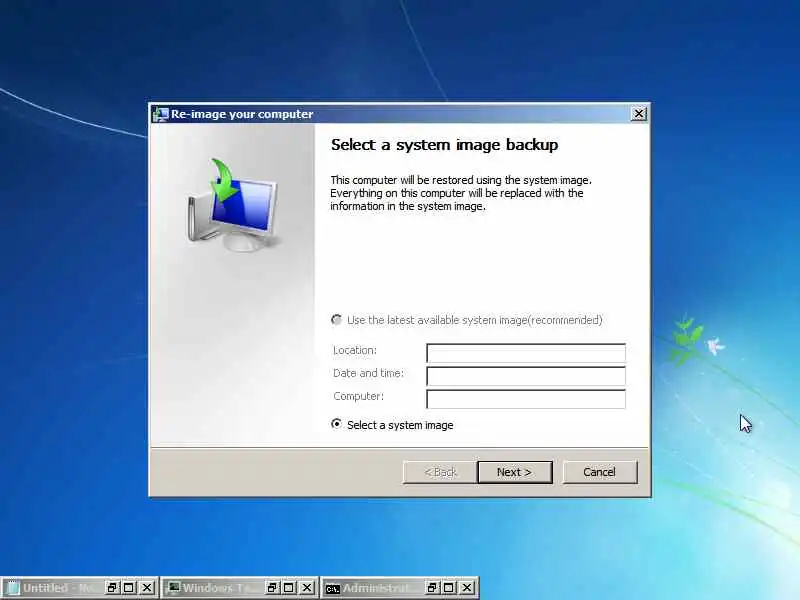The width and height of the screenshot is (800, 600).
Task: Restore the Administrator command prompt window
Action: 432,588
